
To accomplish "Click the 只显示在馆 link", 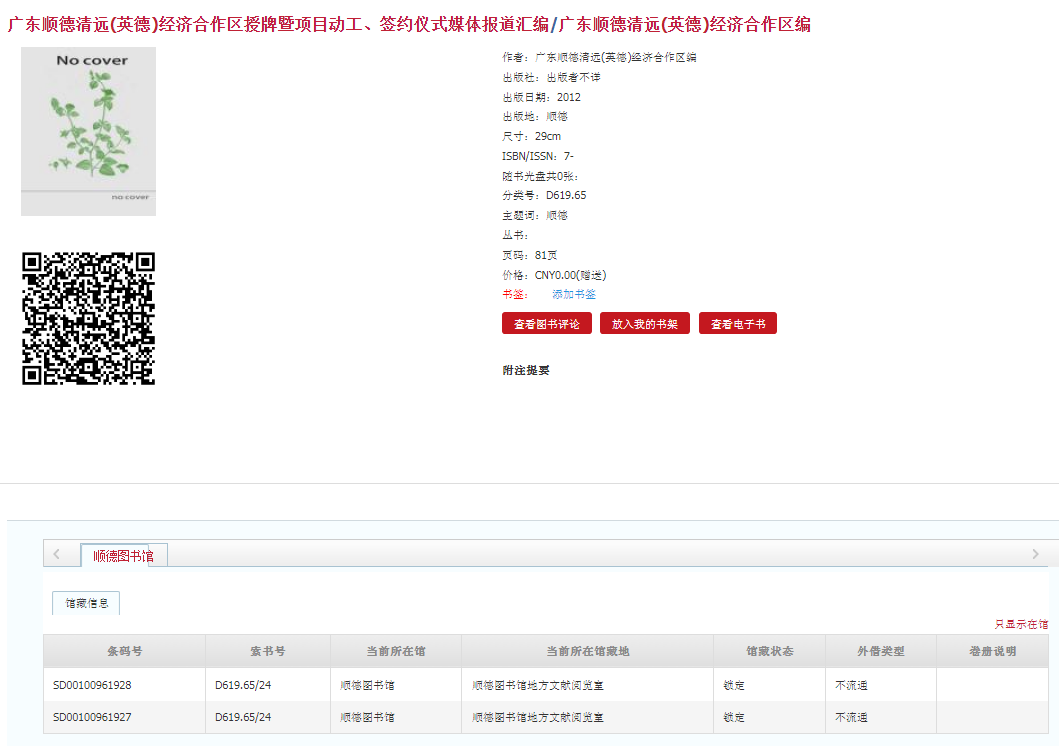I will click(1021, 624).
